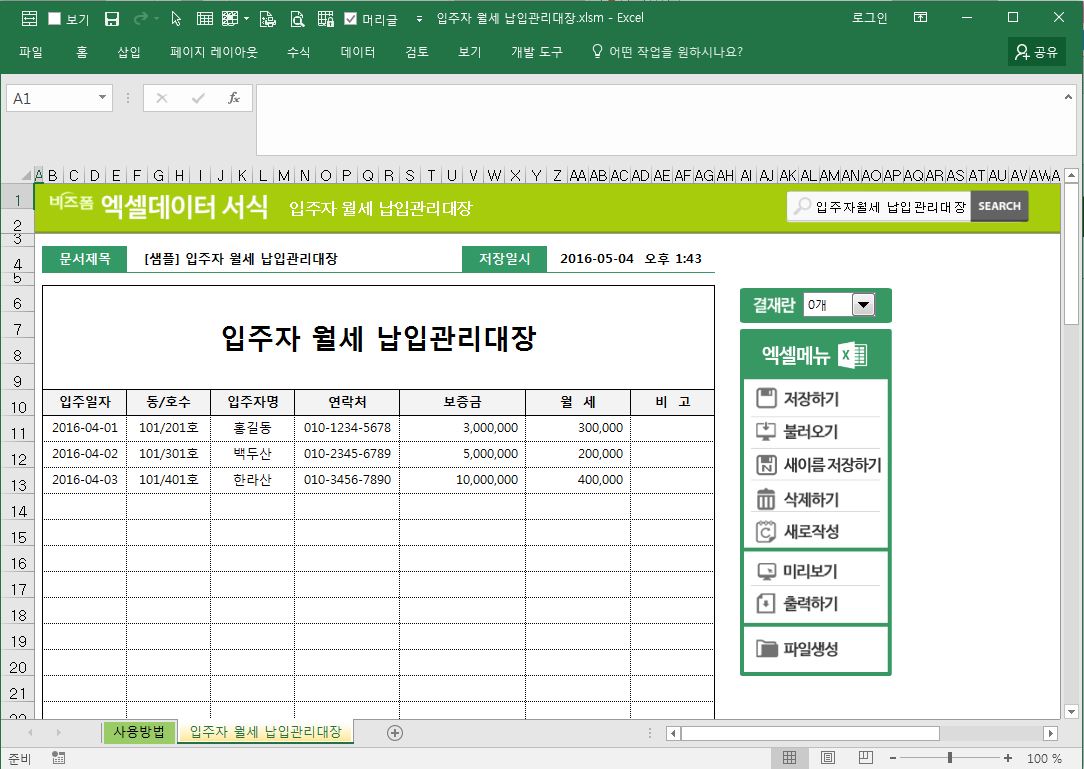Expand the 결재란 count dropdown
This screenshot has height=769, width=1084.
click(x=862, y=305)
